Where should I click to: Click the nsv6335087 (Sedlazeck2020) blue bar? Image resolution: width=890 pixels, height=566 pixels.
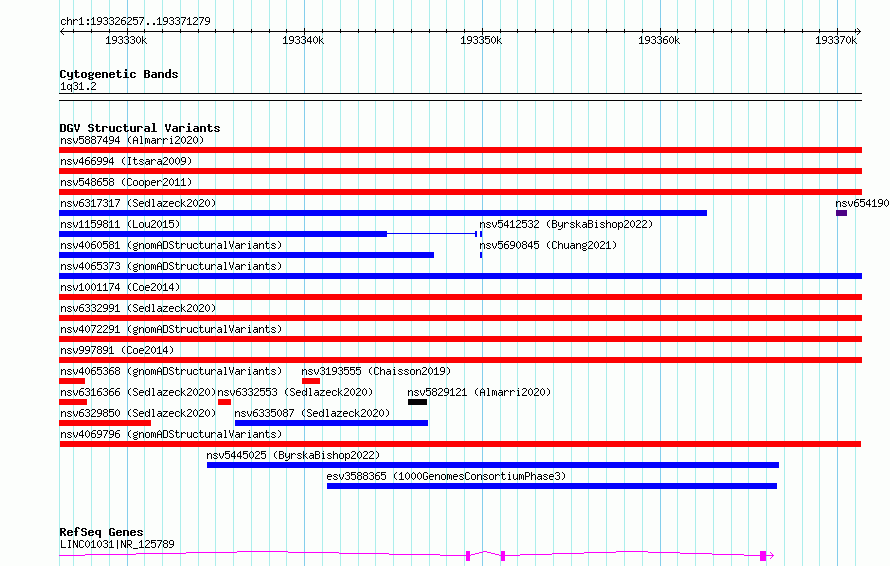pos(331,423)
